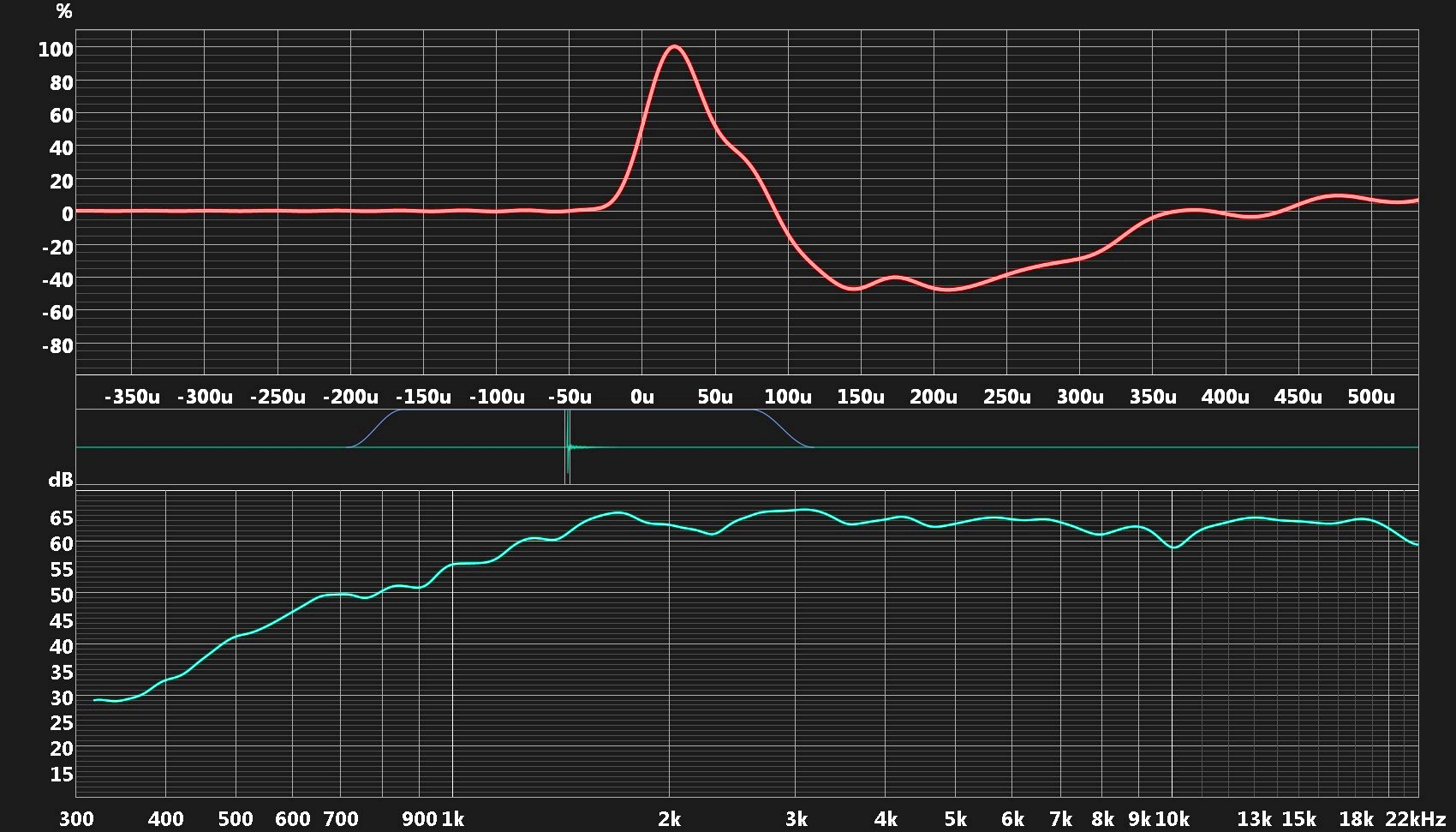Image resolution: width=1456 pixels, height=832 pixels.
Task: Click the '250u' time axis label
Action: (1007, 397)
